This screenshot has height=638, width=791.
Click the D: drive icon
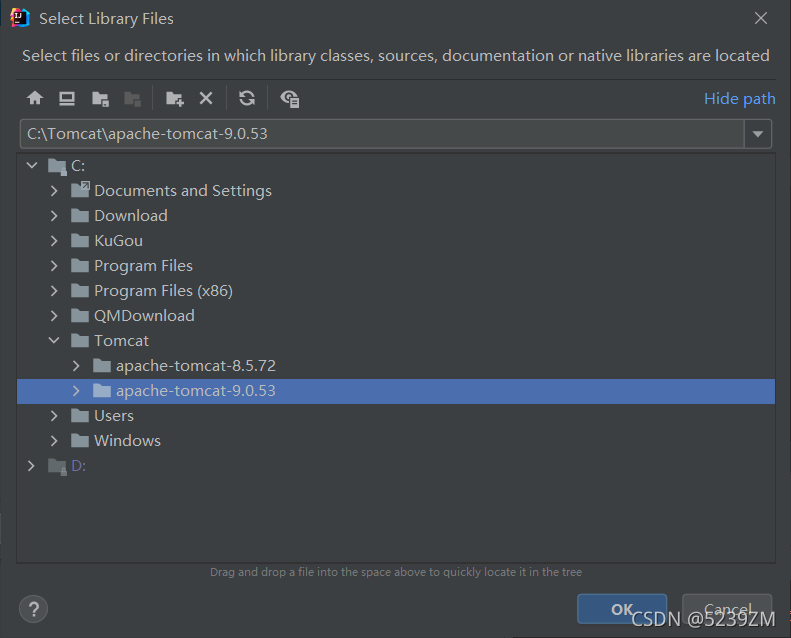pos(57,466)
